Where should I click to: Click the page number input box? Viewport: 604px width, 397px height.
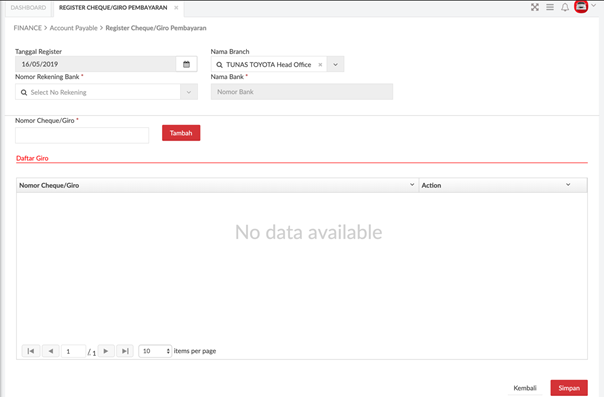click(73, 351)
